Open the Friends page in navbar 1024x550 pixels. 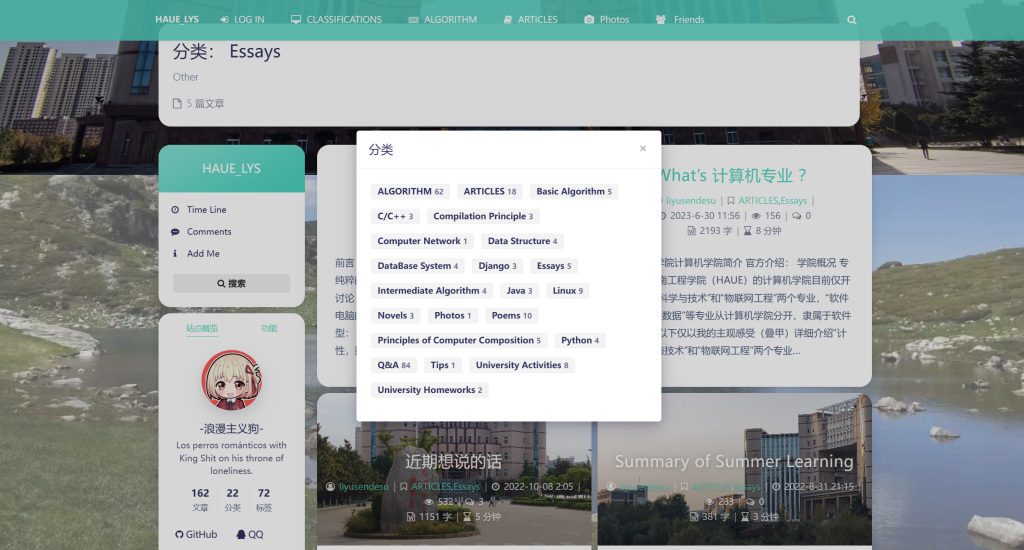tap(680, 19)
